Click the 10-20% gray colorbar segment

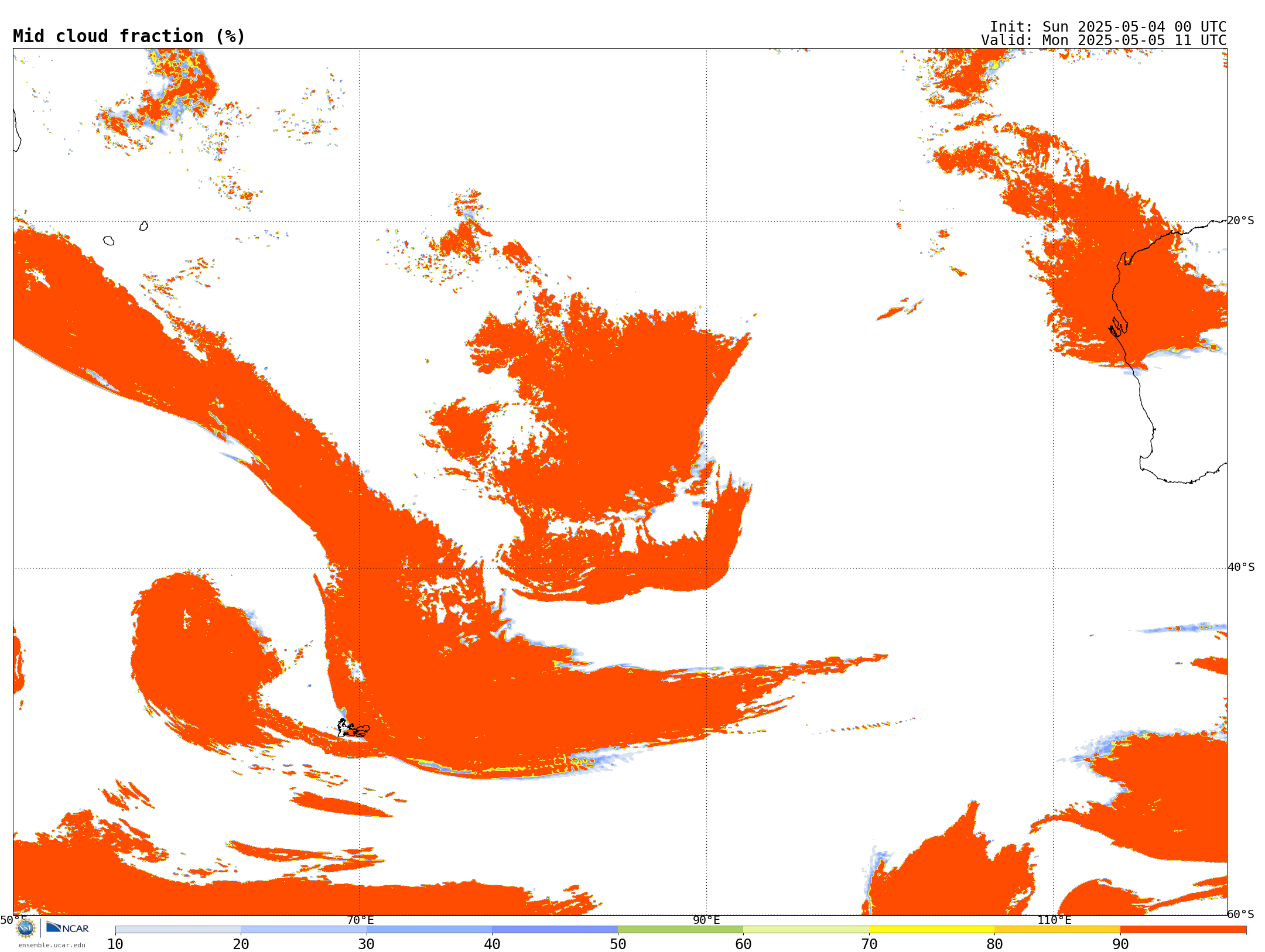178,930
